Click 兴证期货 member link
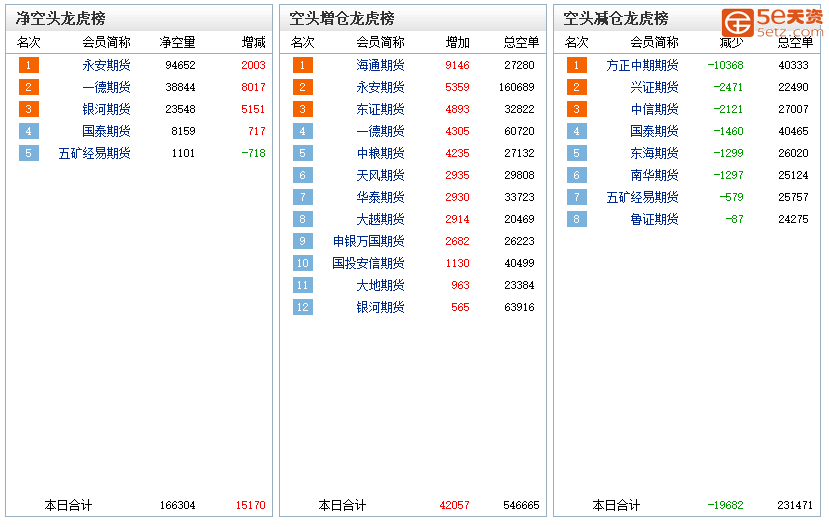Viewport: 829px width, 527px height. pos(655,87)
